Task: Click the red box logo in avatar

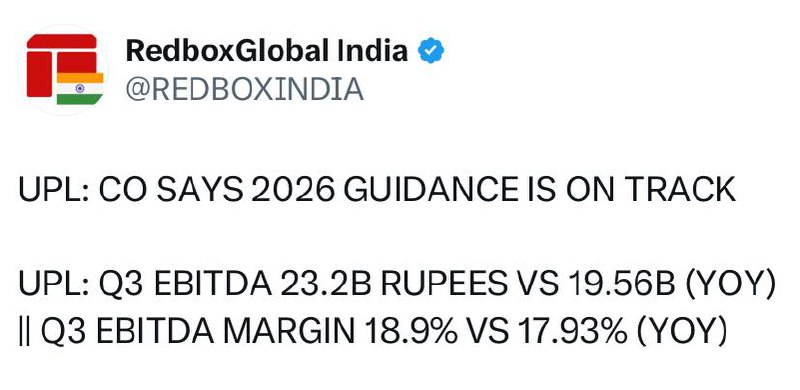Action: [x=61, y=64]
